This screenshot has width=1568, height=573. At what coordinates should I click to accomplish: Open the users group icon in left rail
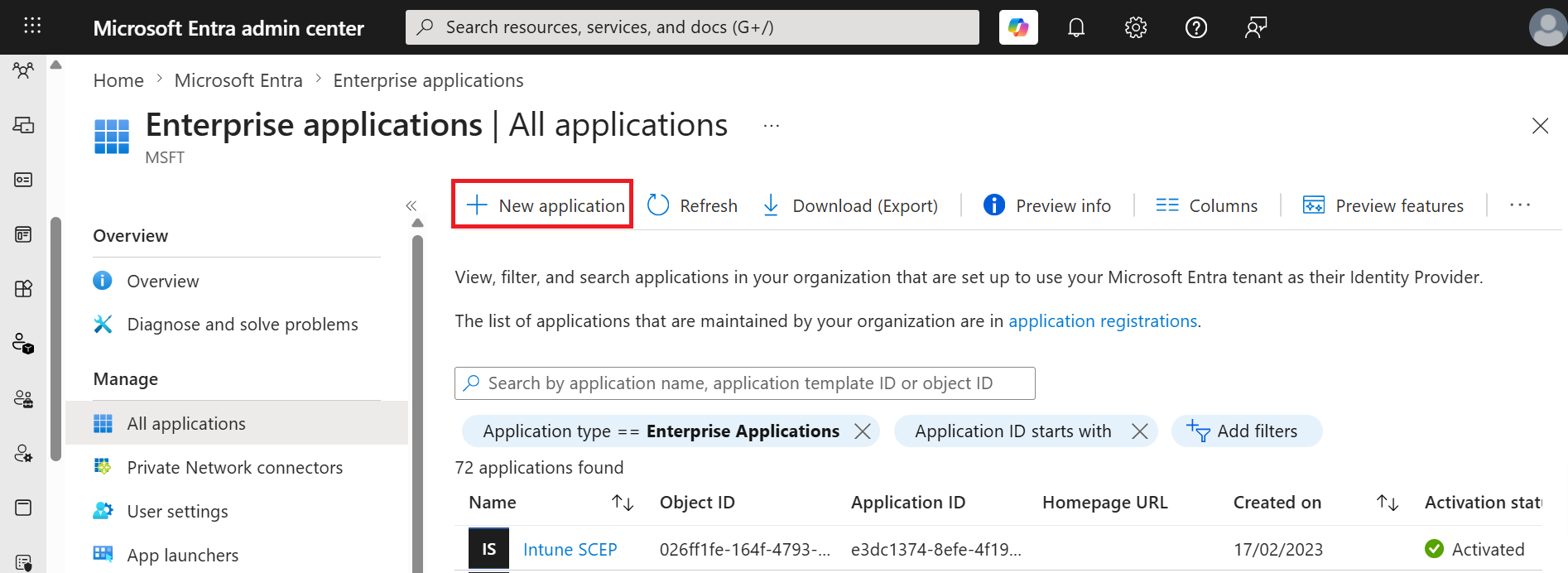coord(23,70)
